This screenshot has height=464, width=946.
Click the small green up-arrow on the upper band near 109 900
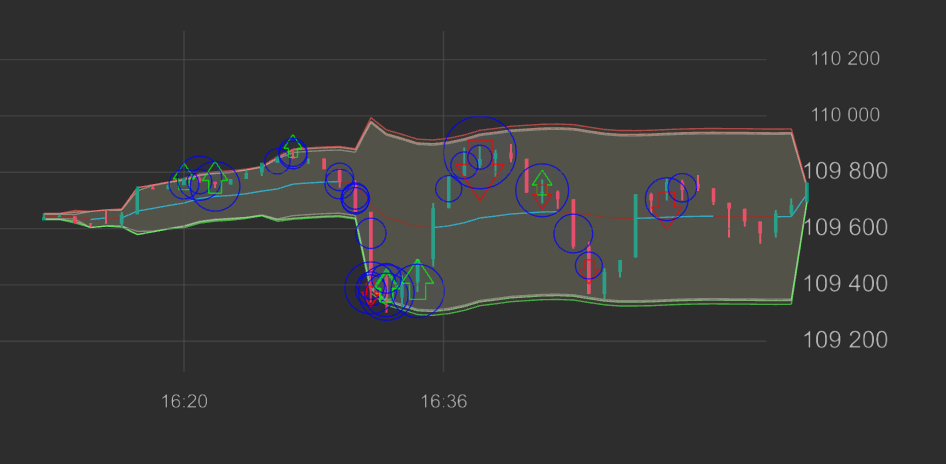(293, 147)
